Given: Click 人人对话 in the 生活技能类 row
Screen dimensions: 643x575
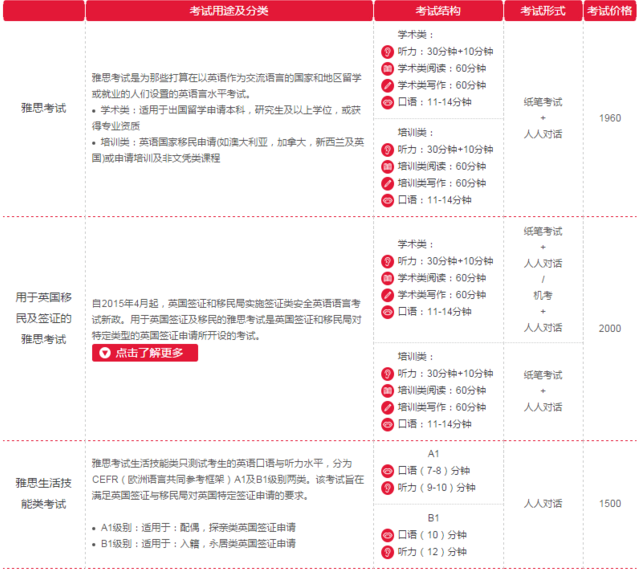Looking at the screenshot, I should pos(543,504).
